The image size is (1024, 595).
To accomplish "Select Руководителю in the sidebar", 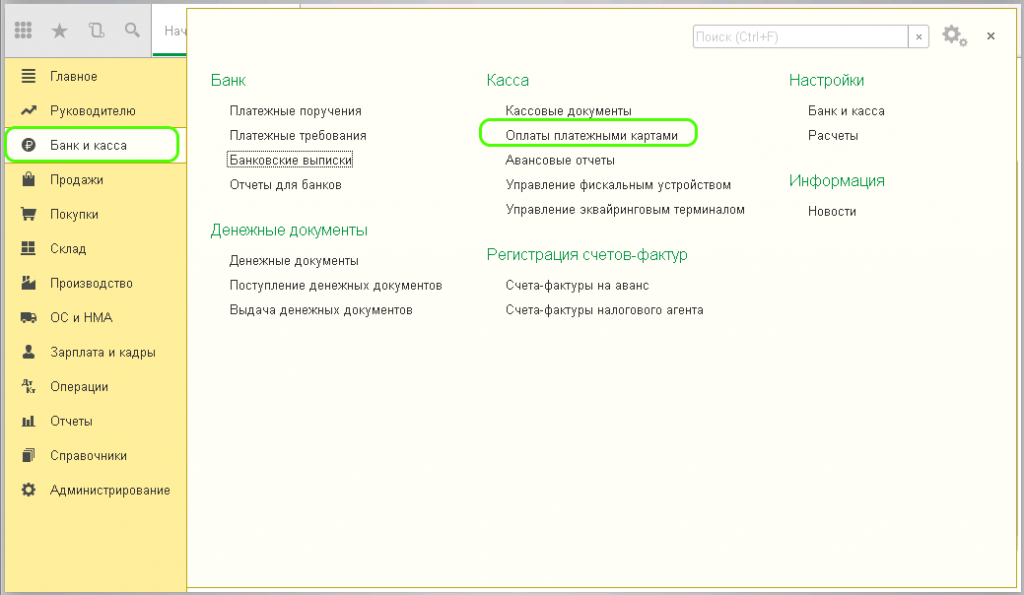I will [92, 111].
